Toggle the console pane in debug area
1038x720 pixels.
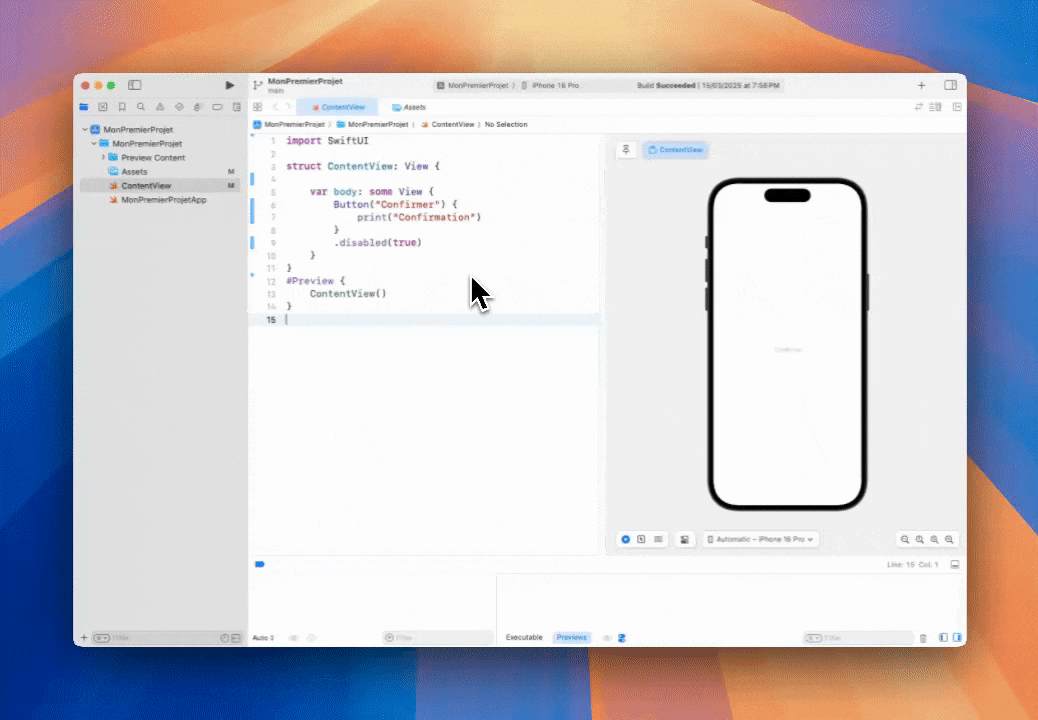pyautogui.click(x=957, y=638)
